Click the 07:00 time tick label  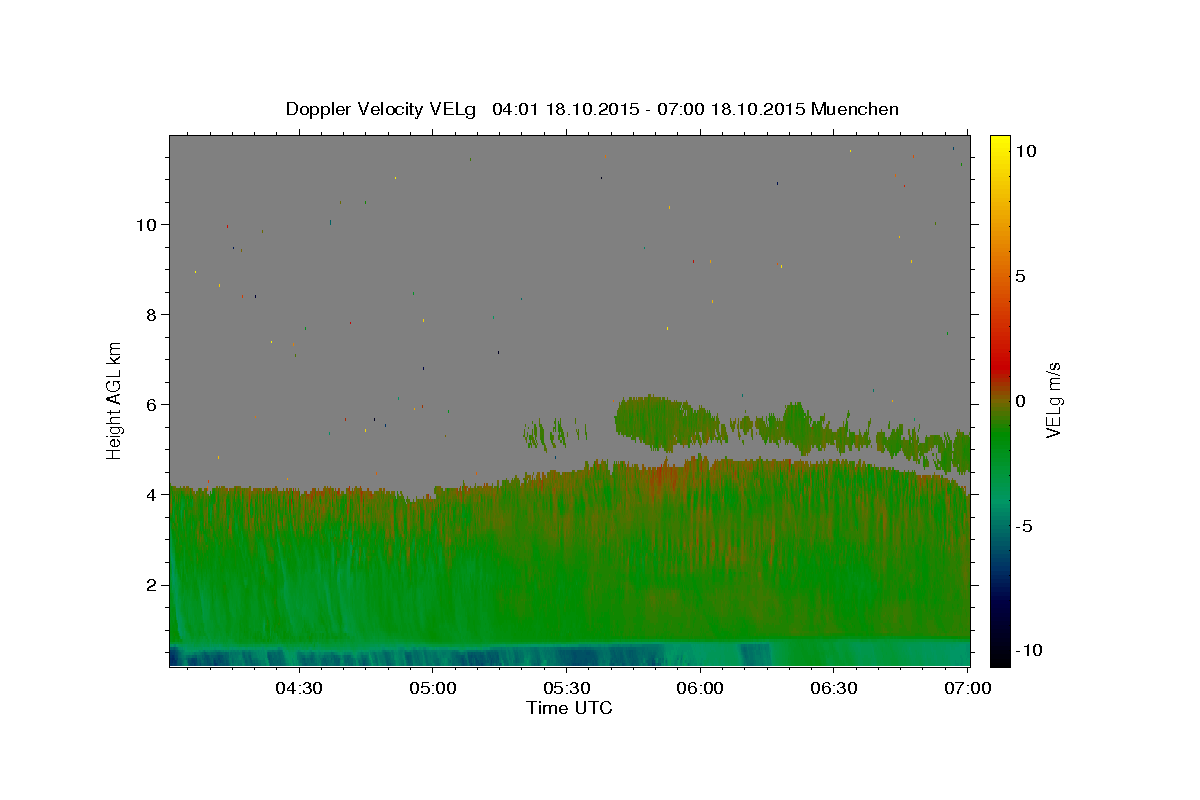968,688
